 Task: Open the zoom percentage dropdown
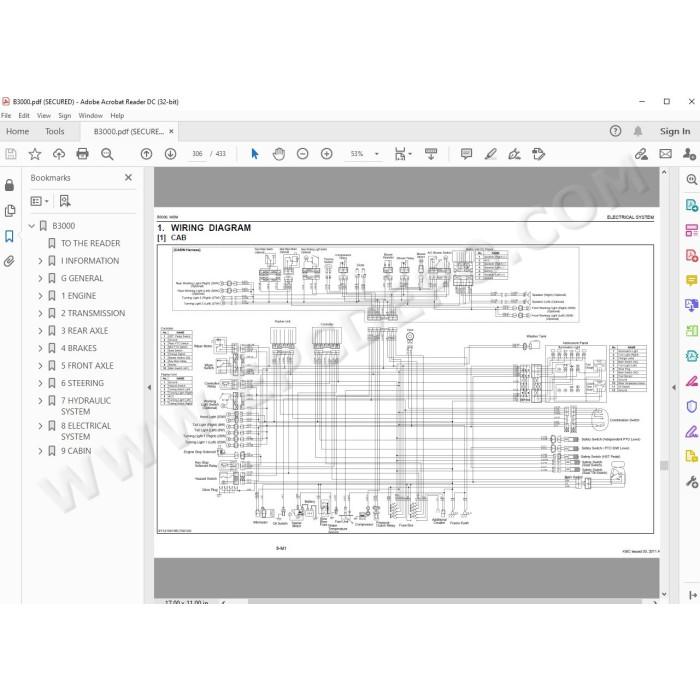377,154
